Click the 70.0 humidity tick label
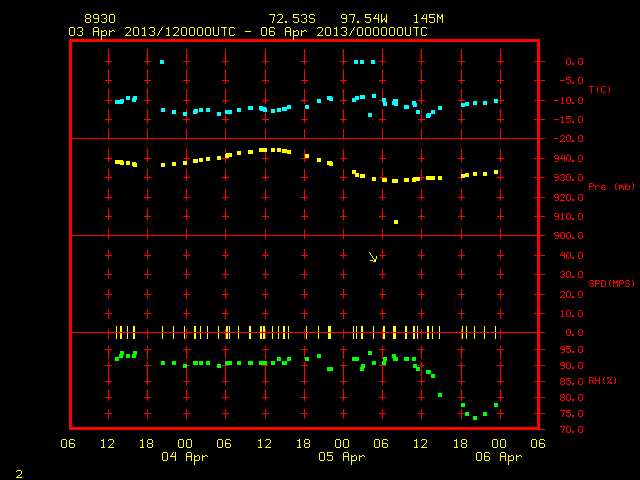This screenshot has width=640, height=480. pos(571,430)
